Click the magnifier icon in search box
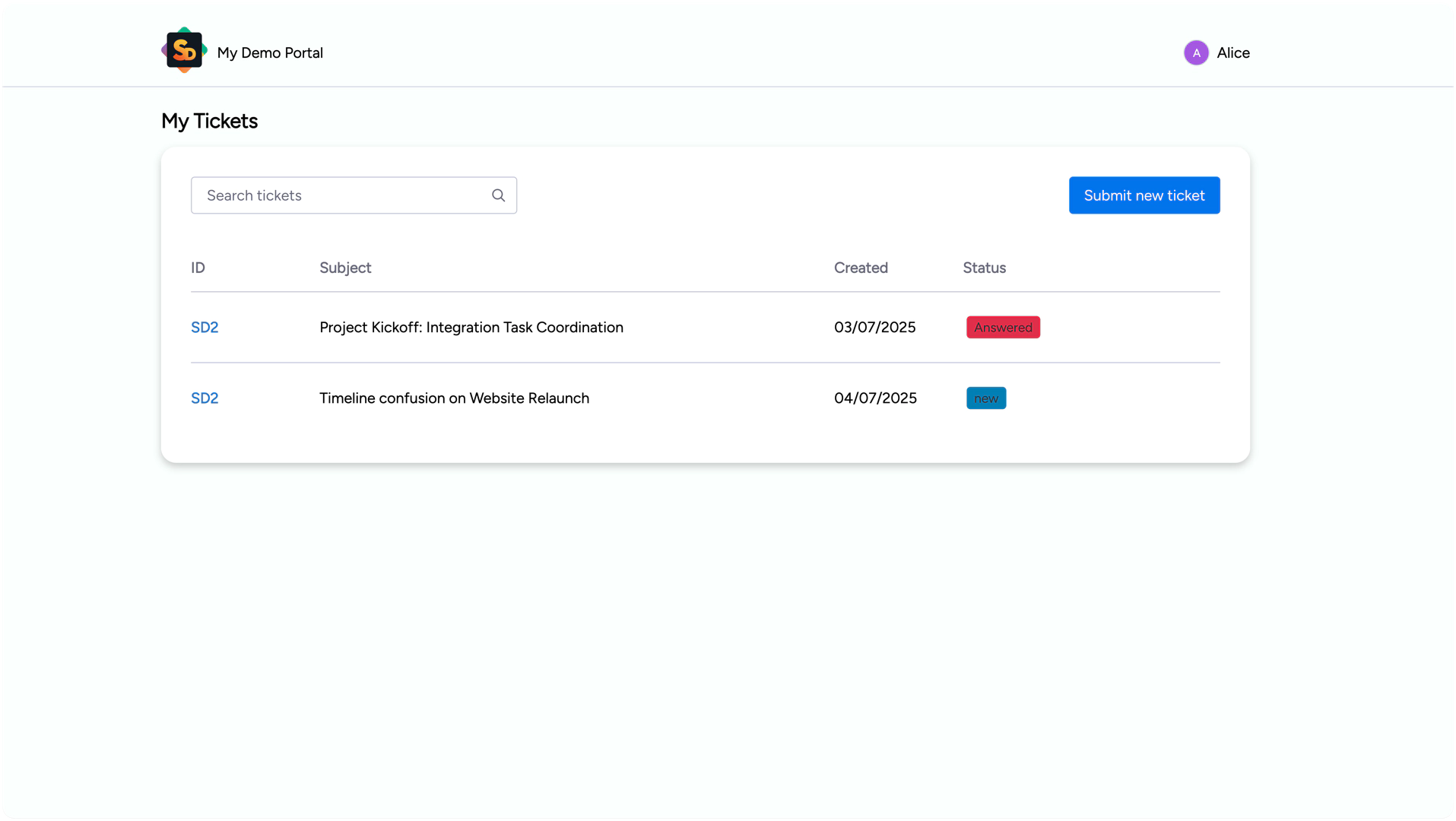1456x821 pixels. [498, 195]
